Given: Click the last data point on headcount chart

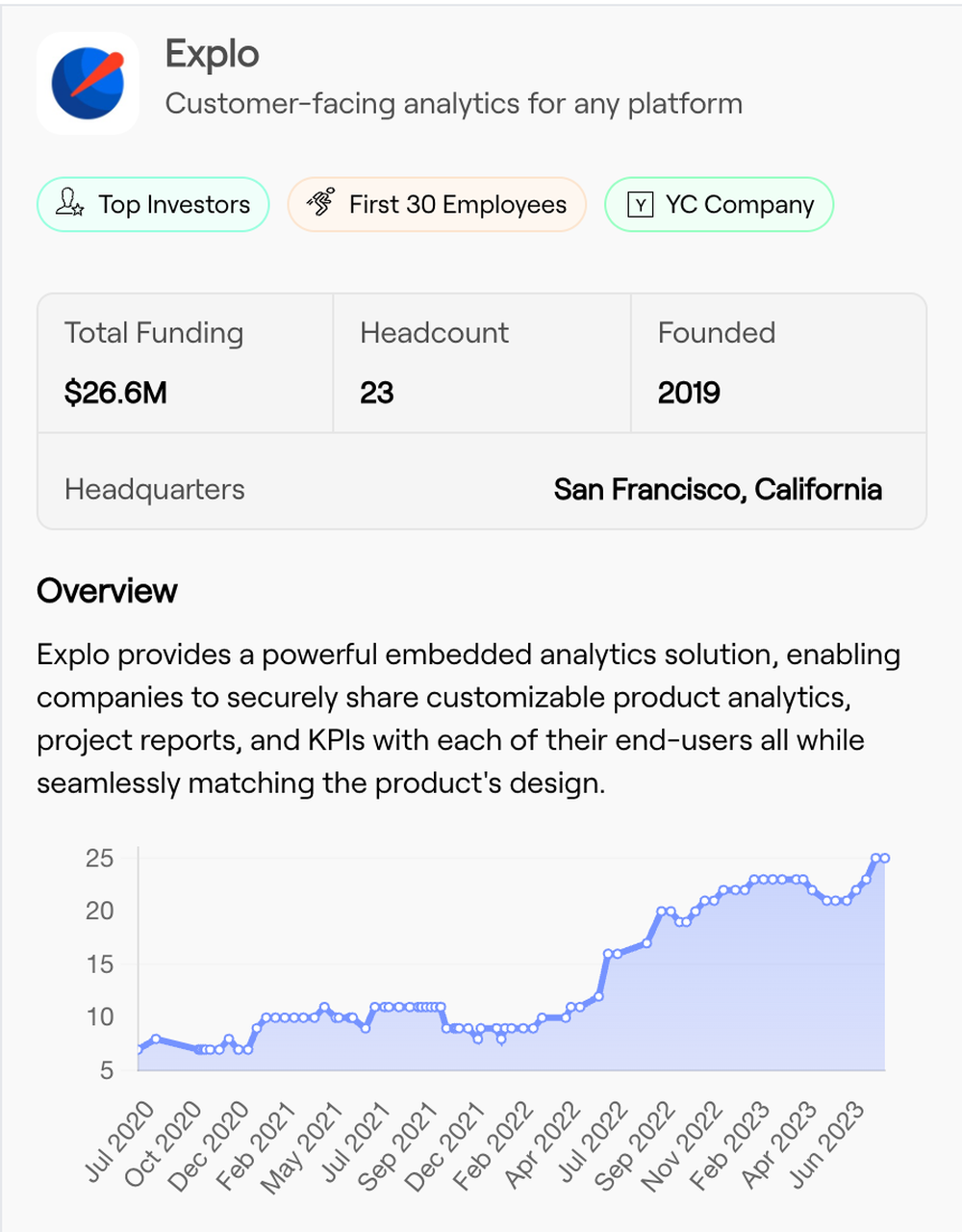Looking at the screenshot, I should point(884,858).
